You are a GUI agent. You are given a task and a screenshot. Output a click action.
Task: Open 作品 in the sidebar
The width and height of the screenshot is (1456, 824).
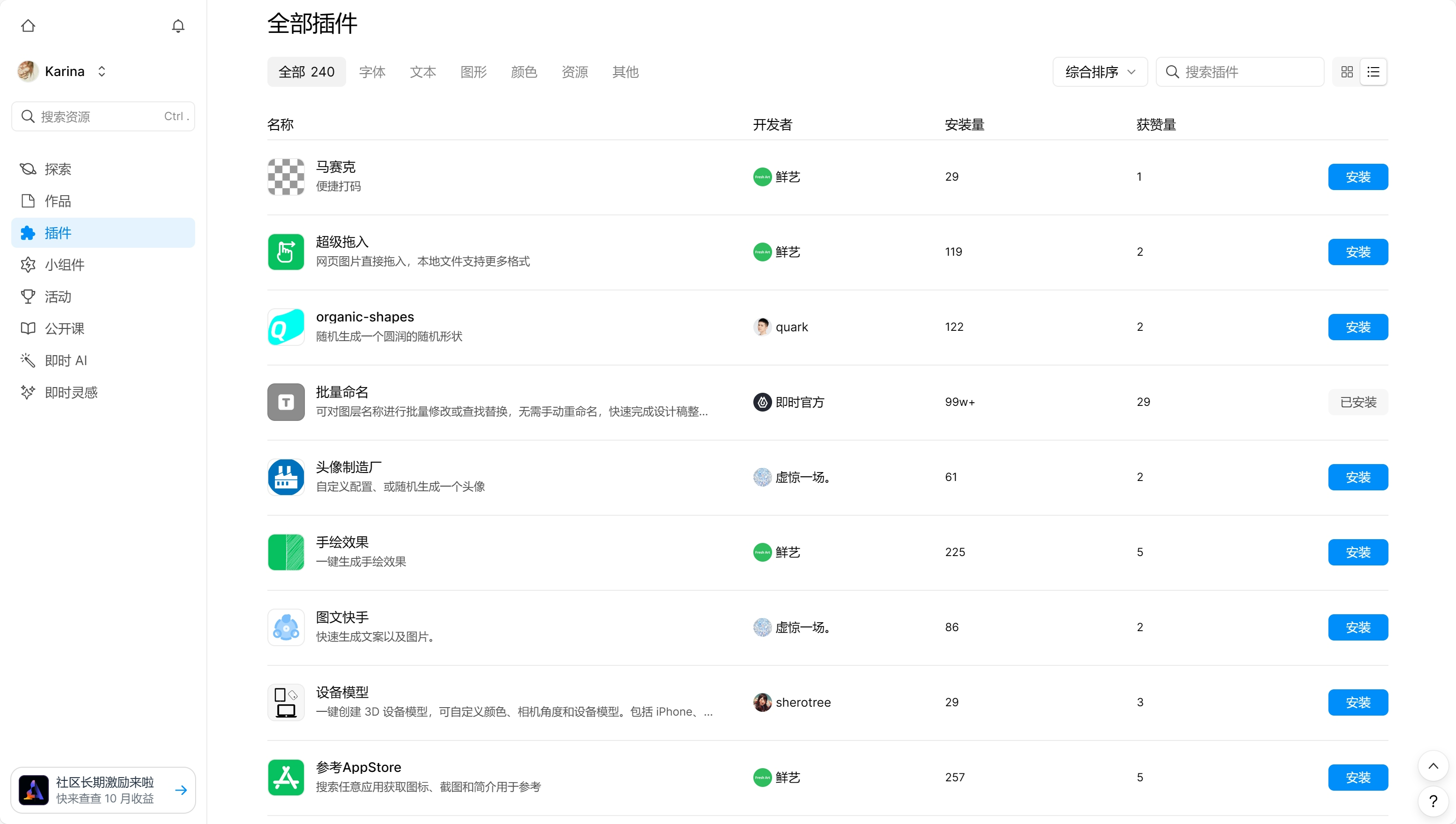coord(103,201)
